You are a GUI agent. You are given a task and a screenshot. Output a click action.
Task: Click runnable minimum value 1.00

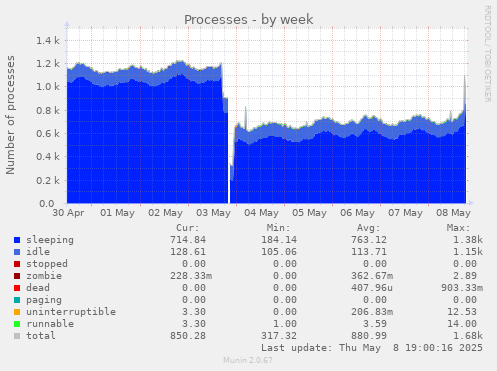tap(285, 324)
